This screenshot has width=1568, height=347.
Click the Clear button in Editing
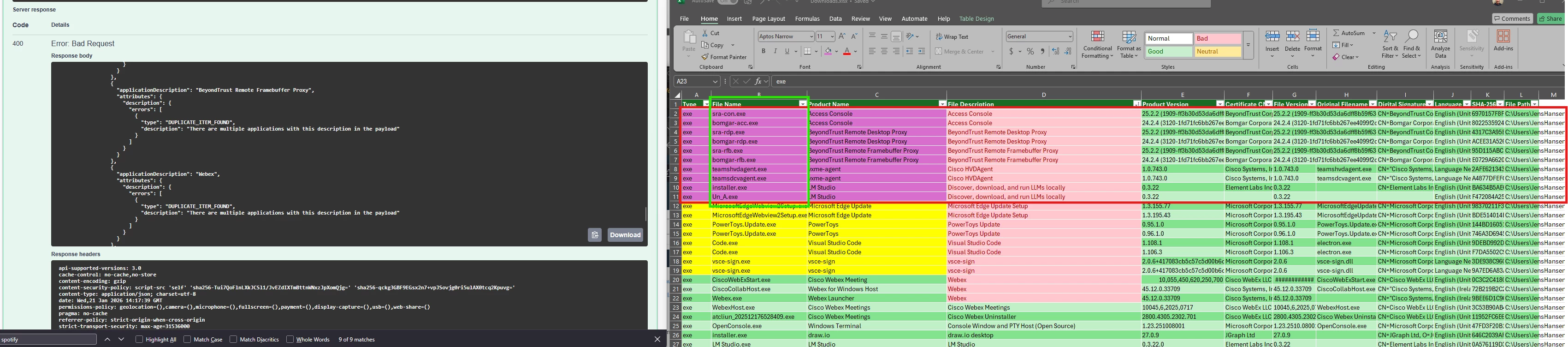[1345, 57]
